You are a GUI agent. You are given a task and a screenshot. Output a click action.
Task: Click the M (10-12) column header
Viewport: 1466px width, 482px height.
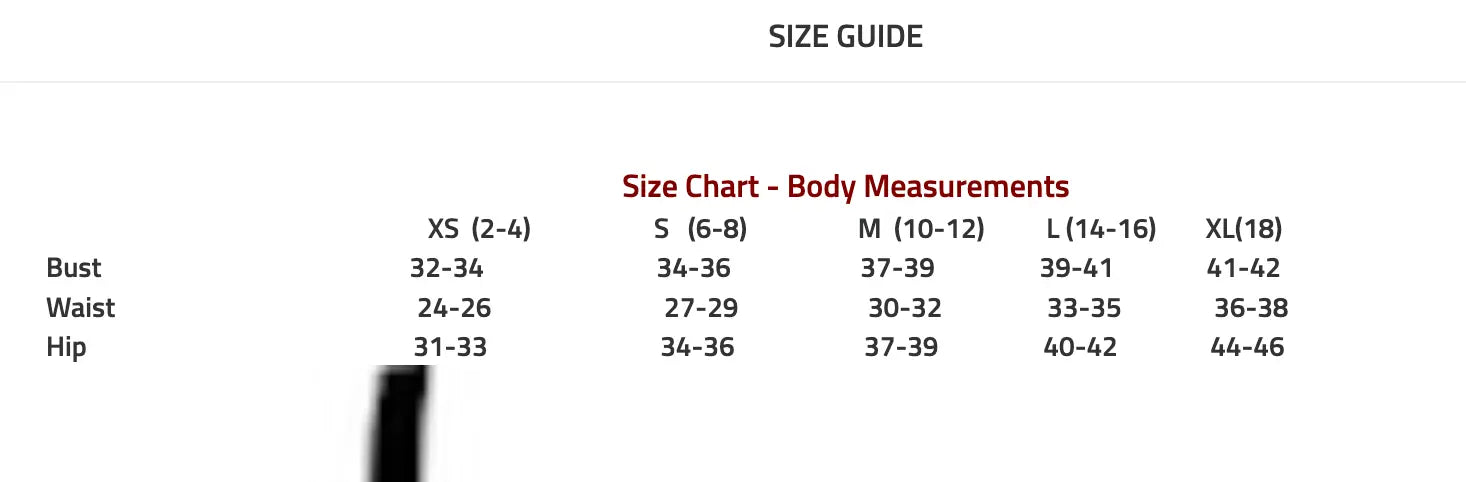pyautogui.click(x=921, y=229)
